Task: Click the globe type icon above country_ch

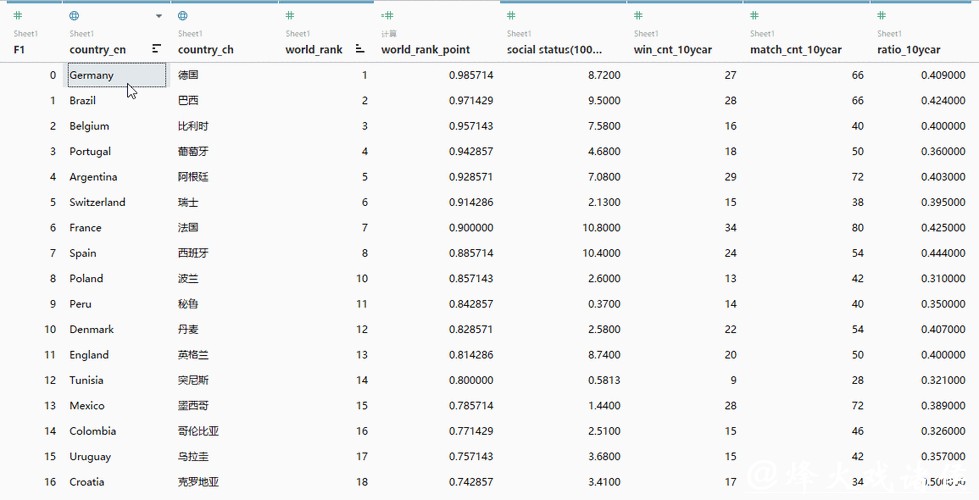Action: [x=182, y=16]
